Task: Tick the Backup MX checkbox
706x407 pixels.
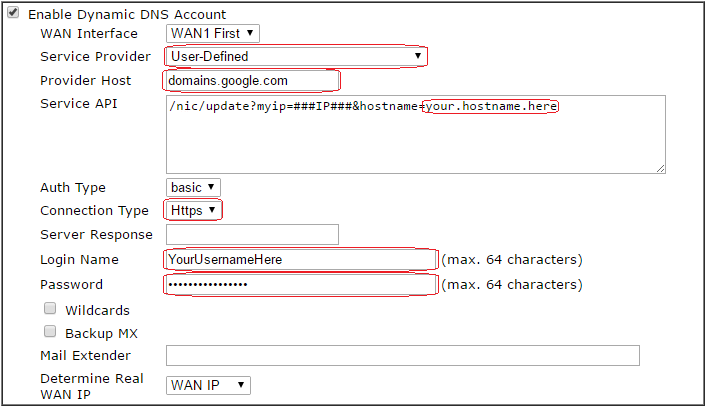Action: pyautogui.click(x=50, y=332)
